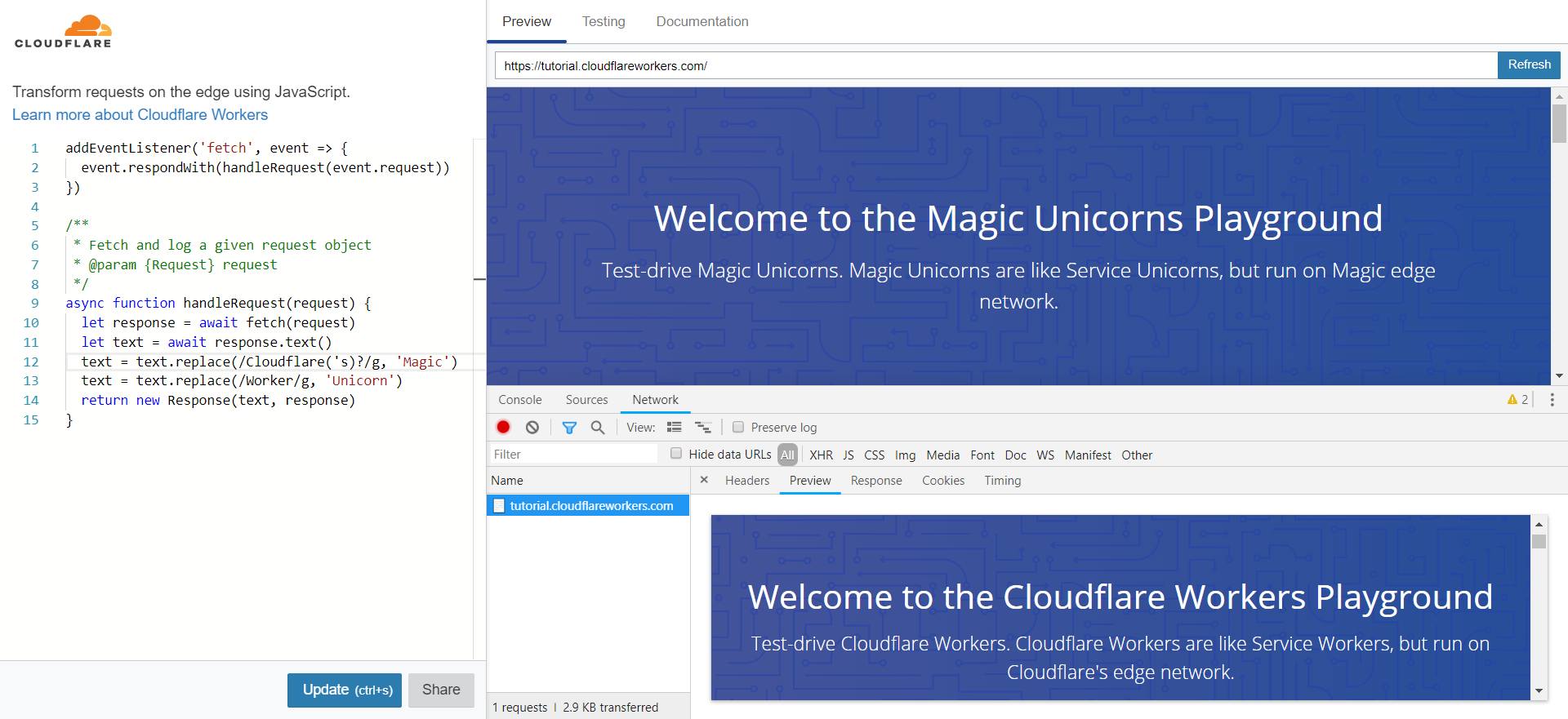This screenshot has width=1568, height=719.
Task: Click the response preview scroll-down arrow
Action: tap(1539, 691)
